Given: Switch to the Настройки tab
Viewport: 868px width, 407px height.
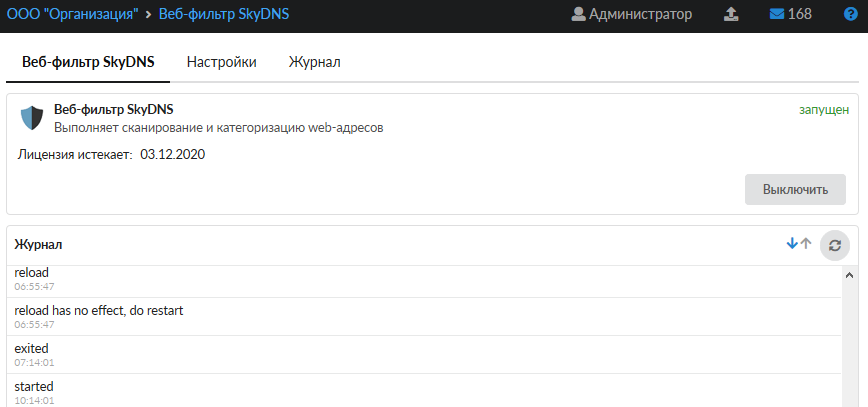Looking at the screenshot, I should tap(221, 62).
